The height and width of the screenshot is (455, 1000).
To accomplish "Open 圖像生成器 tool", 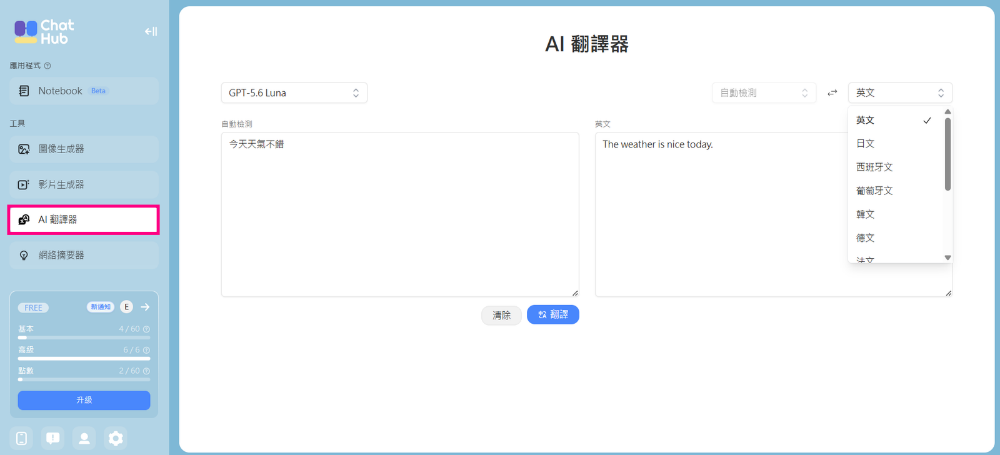I will 84,149.
